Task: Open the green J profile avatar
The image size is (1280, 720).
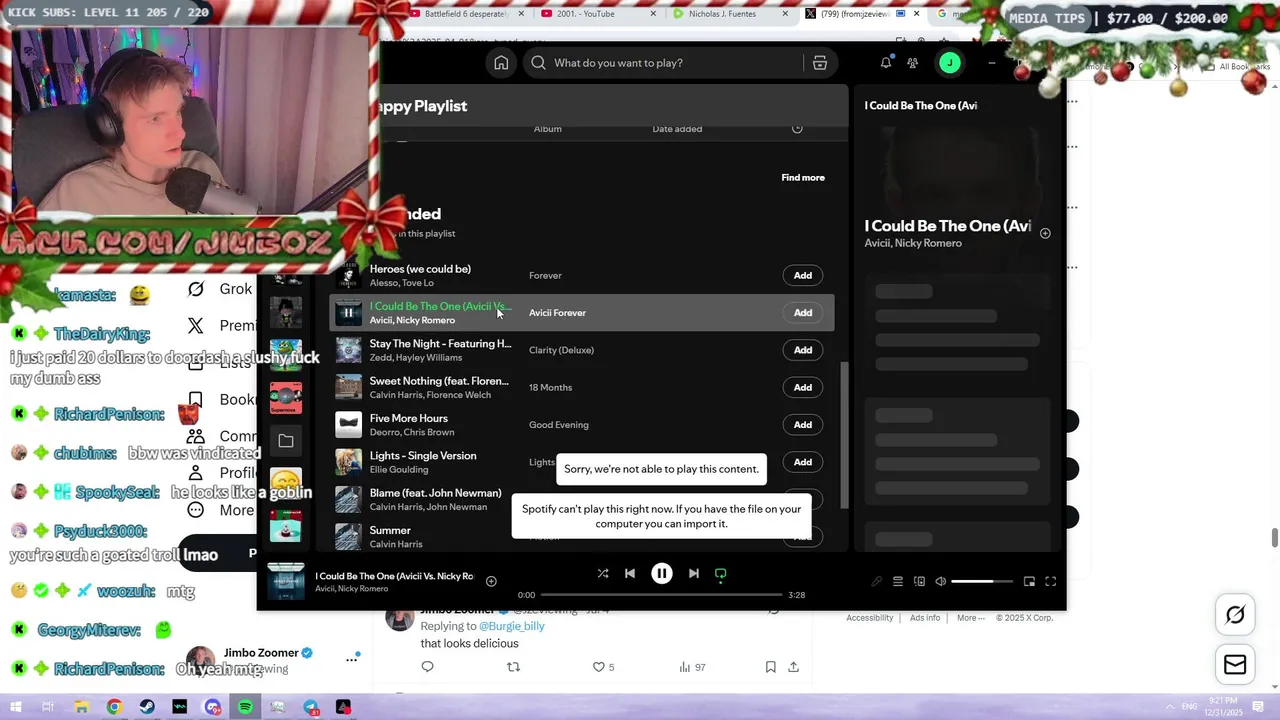Action: coord(950,63)
